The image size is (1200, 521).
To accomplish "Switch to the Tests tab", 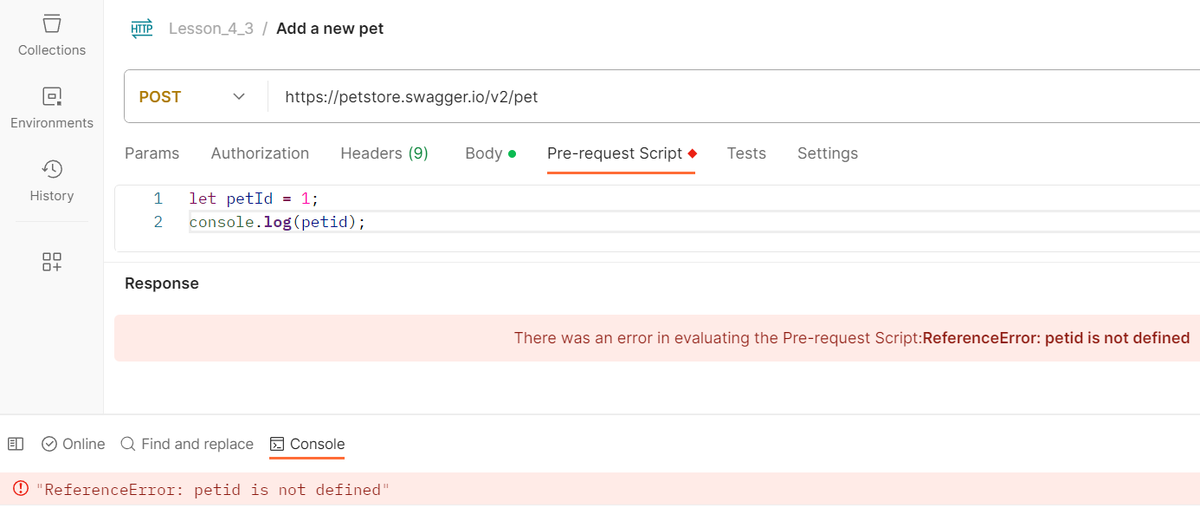I will 746,153.
